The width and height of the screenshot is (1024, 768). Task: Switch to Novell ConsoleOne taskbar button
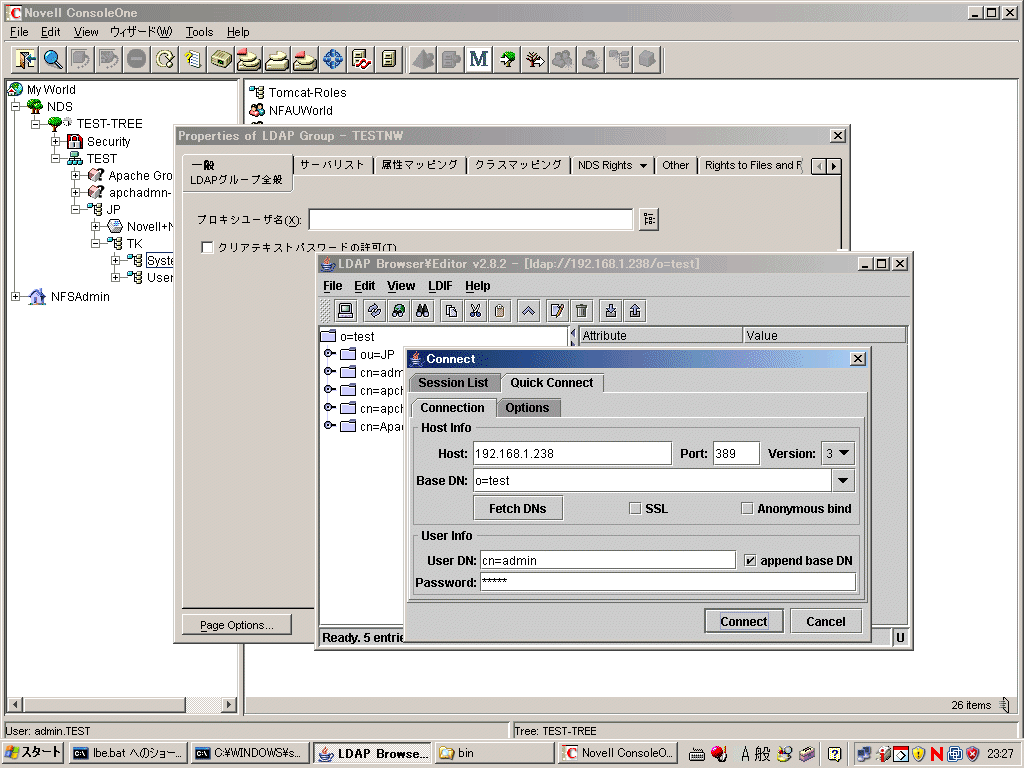coord(618,753)
